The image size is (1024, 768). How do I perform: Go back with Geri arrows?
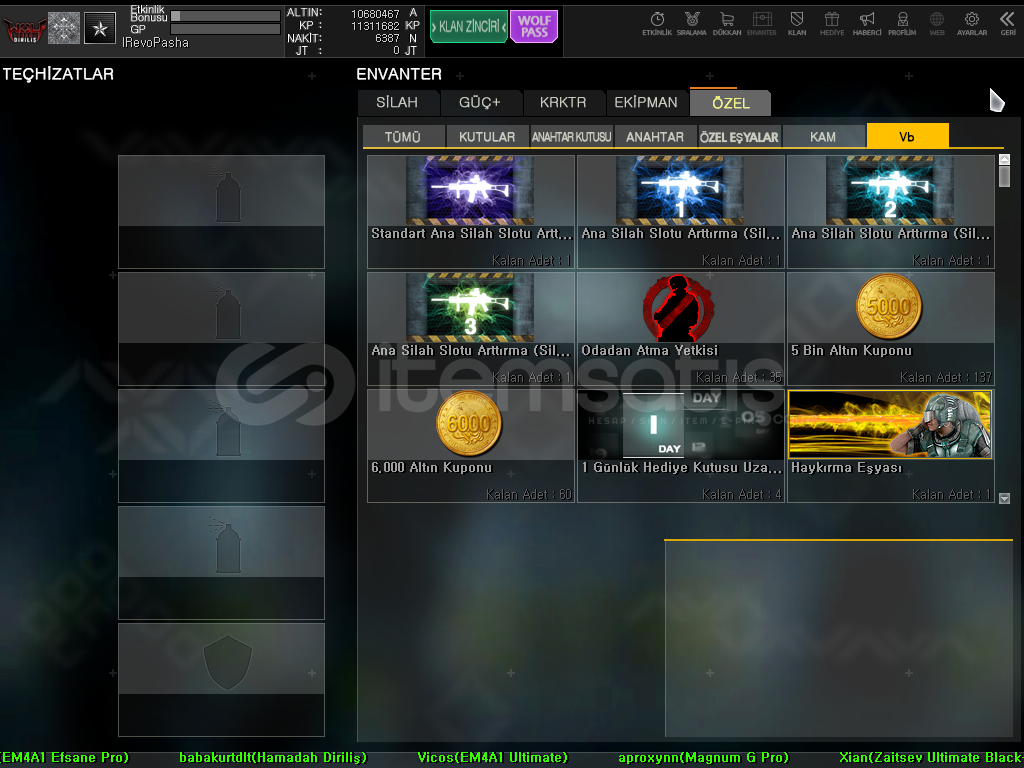click(1008, 24)
